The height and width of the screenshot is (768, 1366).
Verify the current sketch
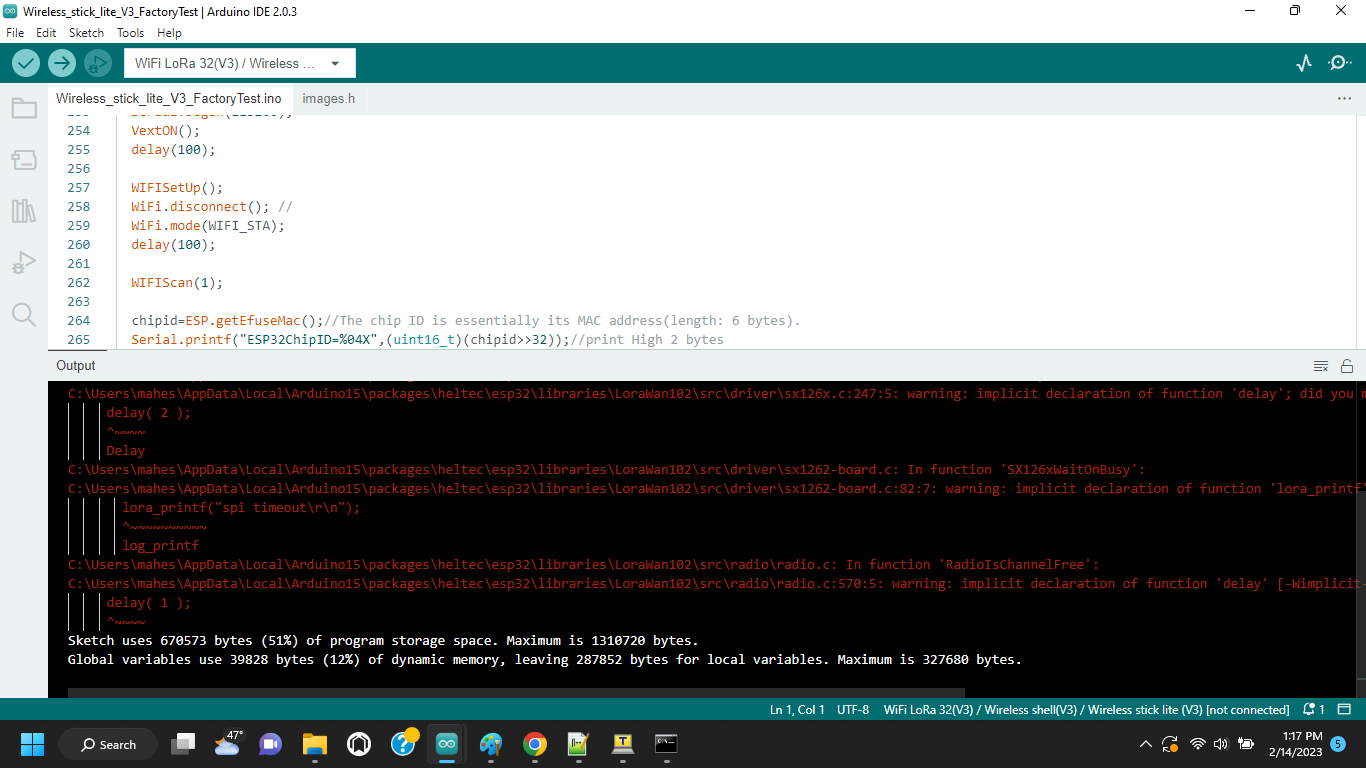pos(25,62)
